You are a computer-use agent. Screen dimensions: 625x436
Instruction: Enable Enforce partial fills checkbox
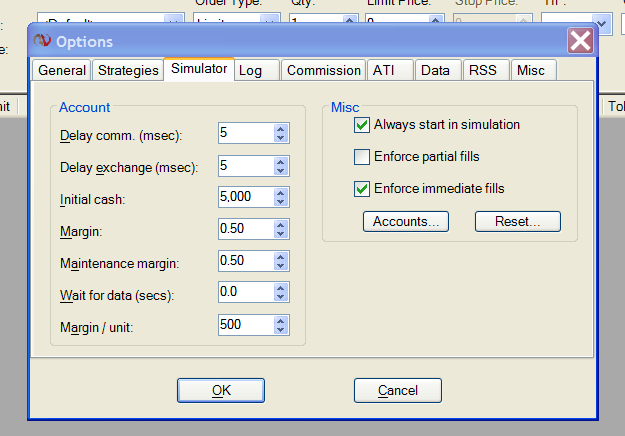coord(362,157)
